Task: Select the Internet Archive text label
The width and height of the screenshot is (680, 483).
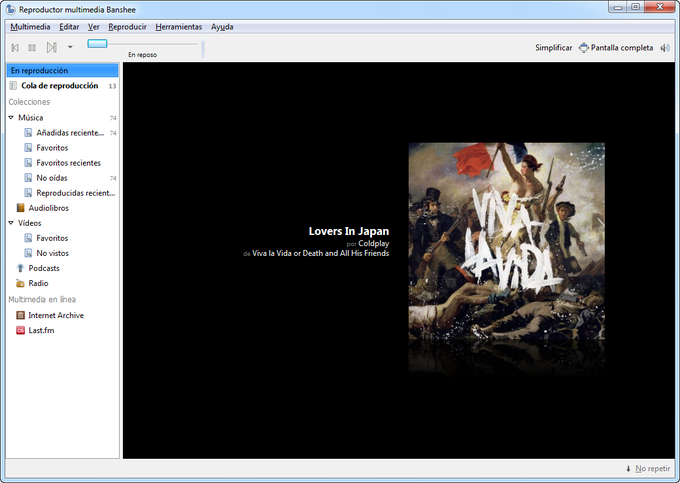Action: tap(56, 315)
